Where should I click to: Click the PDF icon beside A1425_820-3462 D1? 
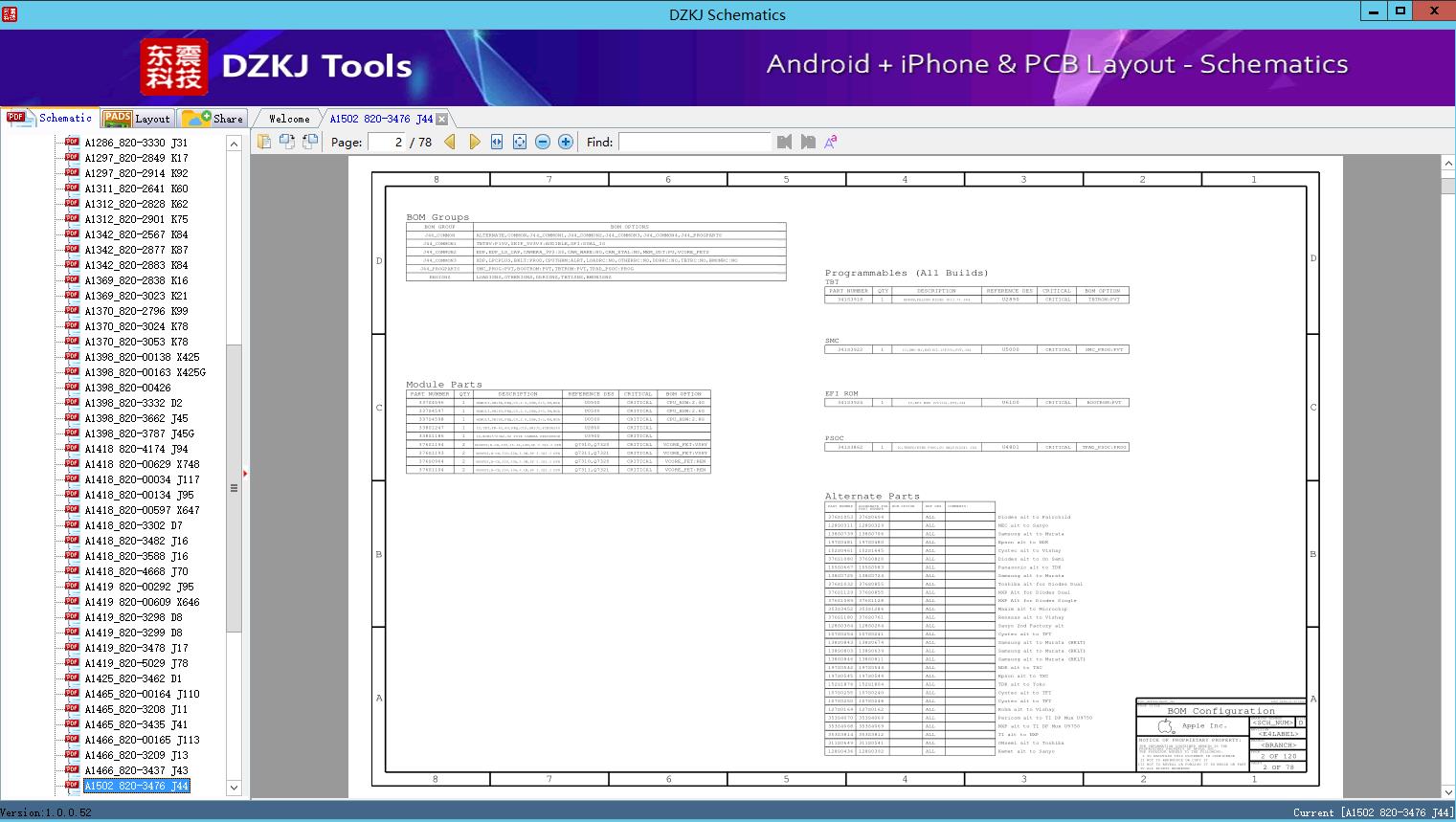point(72,678)
